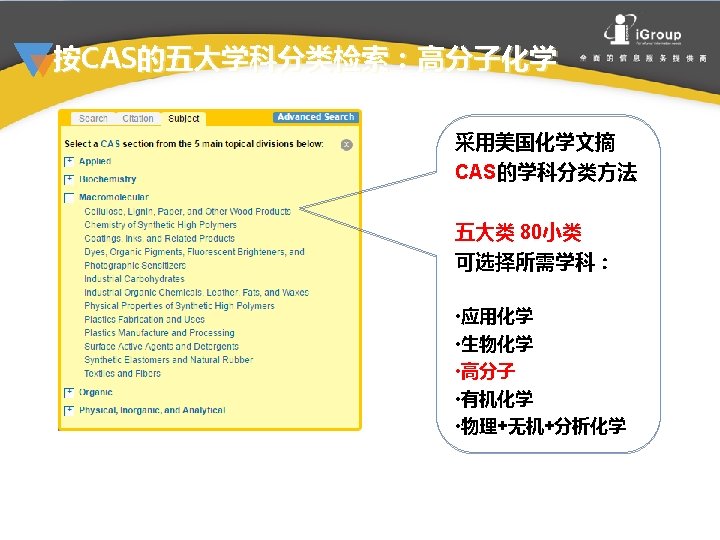This screenshot has height=540, width=720.
Task: Select Plastics Manufacture and Processing
Action: point(159,332)
